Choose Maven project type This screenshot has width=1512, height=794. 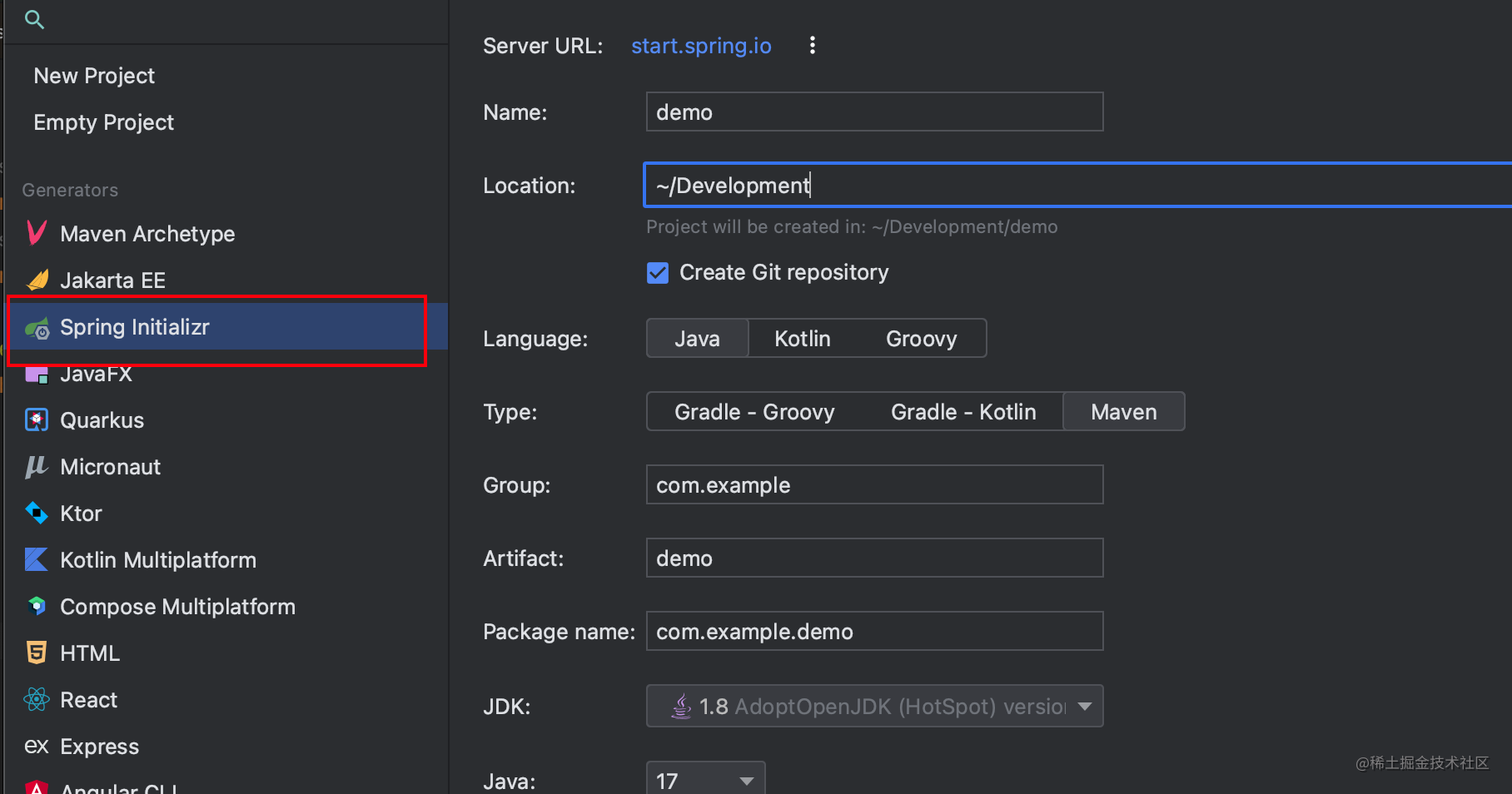tap(1124, 411)
